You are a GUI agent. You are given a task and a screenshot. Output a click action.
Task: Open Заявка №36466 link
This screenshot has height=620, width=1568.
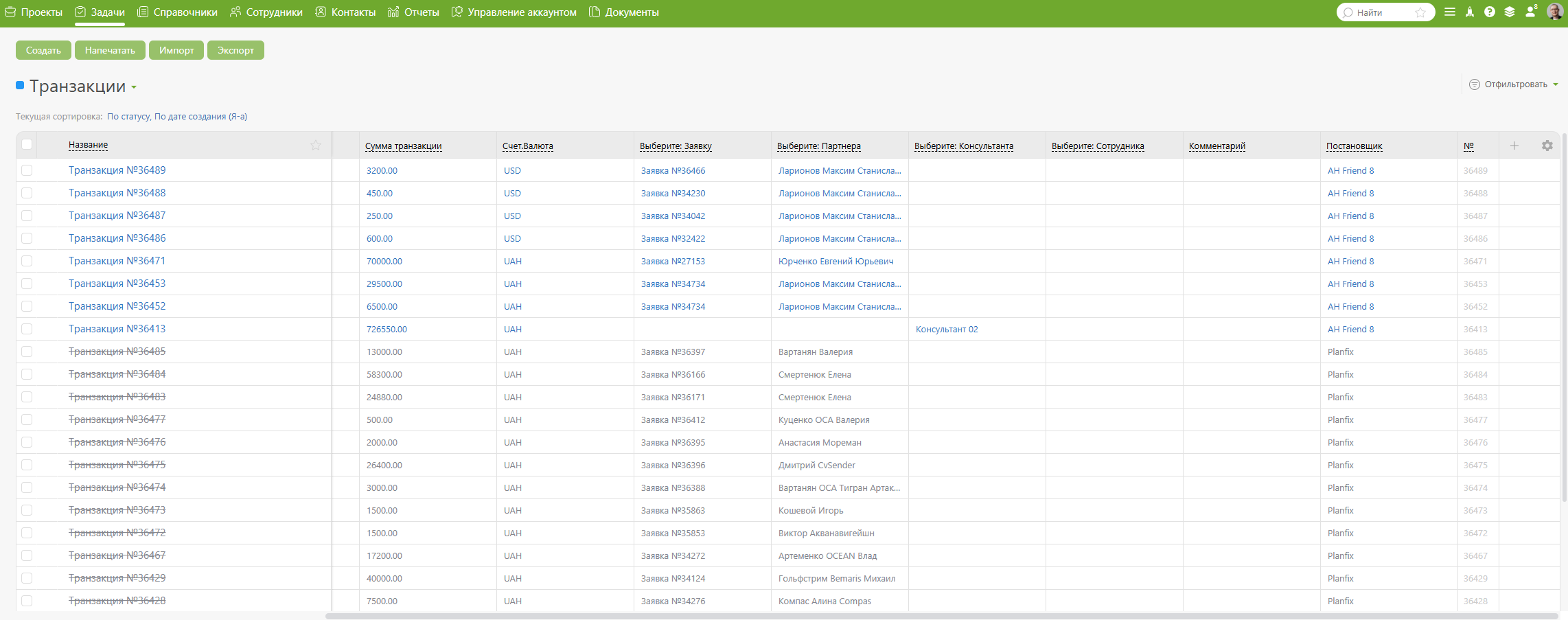click(x=673, y=170)
